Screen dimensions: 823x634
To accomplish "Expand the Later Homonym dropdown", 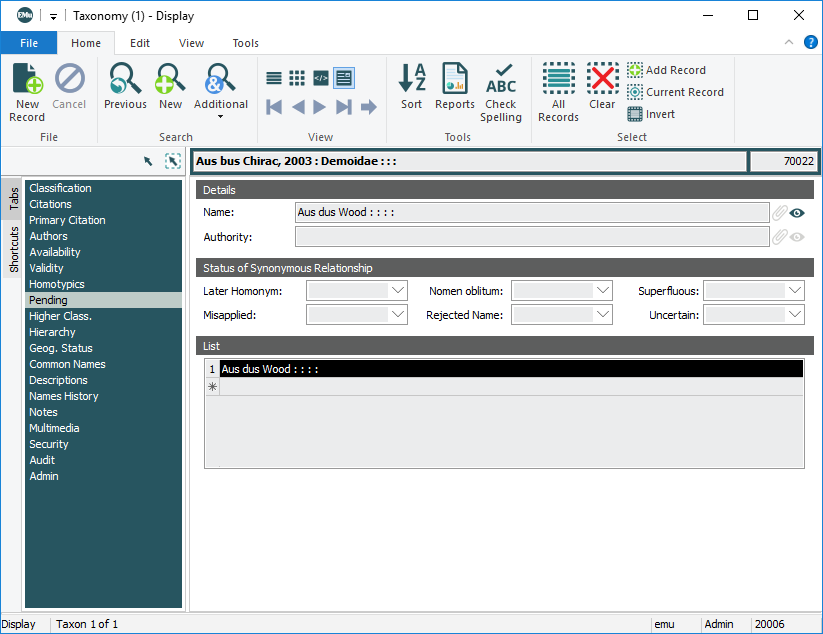I will (x=398, y=291).
